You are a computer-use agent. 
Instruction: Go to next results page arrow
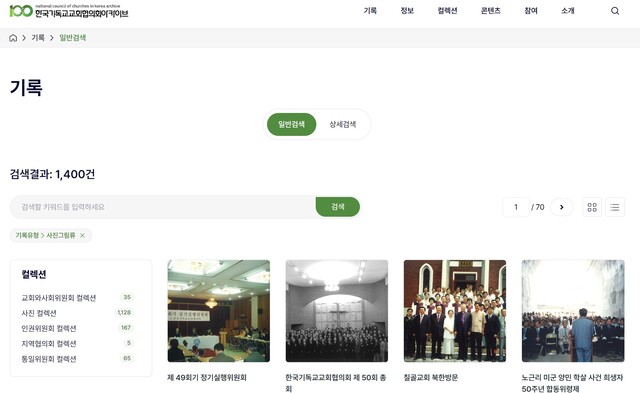[561, 207]
